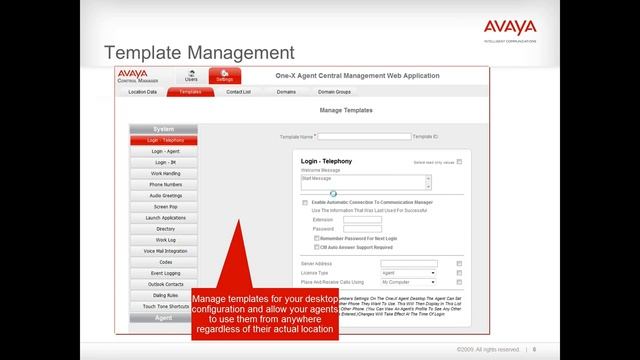Viewport: 640px width, 360px height.
Task: Open the Directory section
Action: [164, 229]
